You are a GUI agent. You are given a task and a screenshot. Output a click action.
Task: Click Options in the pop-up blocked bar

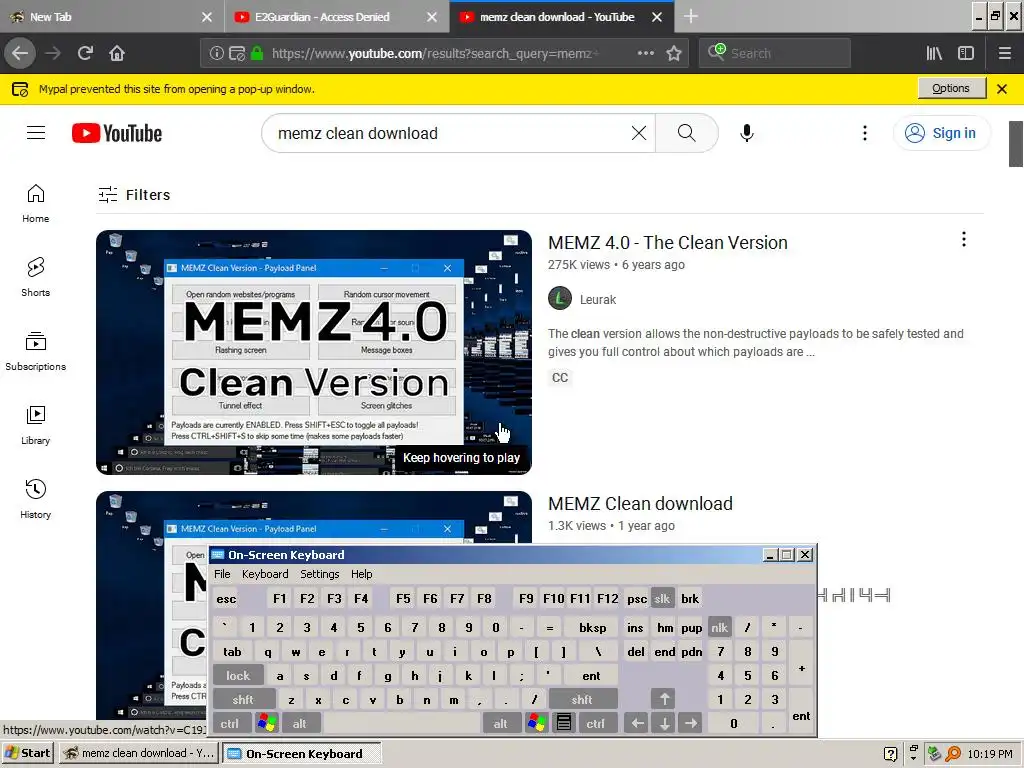coord(951,88)
